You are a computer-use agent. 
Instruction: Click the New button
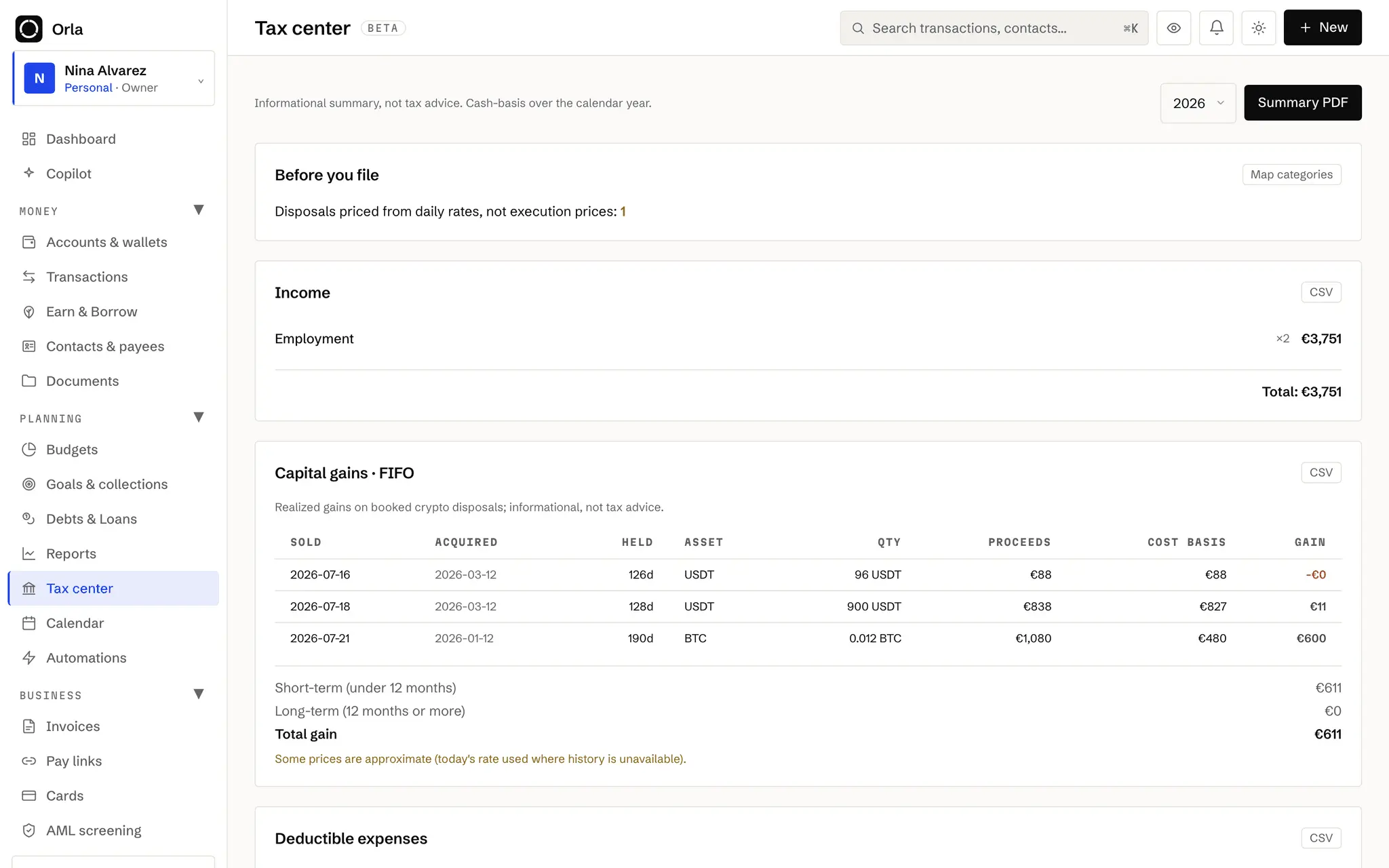click(1323, 28)
